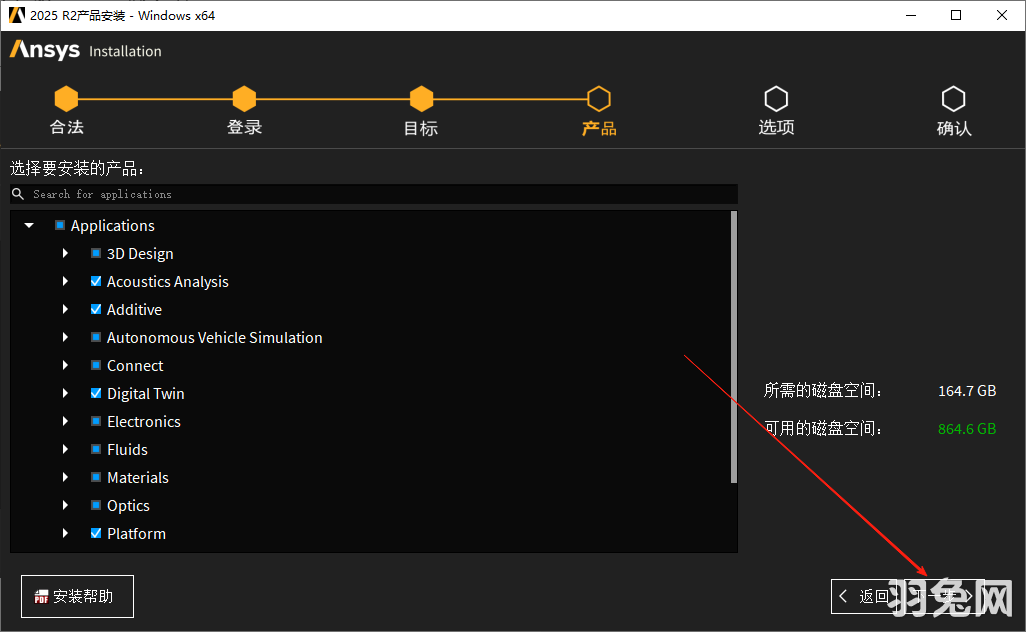Image resolution: width=1026 pixels, height=632 pixels.
Task: Click the 选项 step hexagon icon
Action: 776,97
